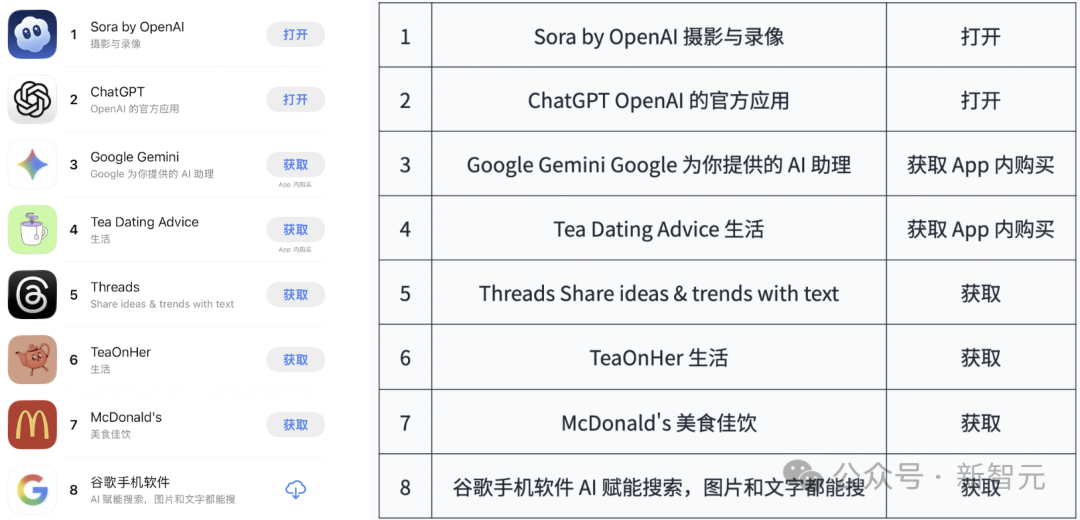The height and width of the screenshot is (520, 1080).
Task: Tap 获取 button for McDonald's
Action: coord(295,425)
